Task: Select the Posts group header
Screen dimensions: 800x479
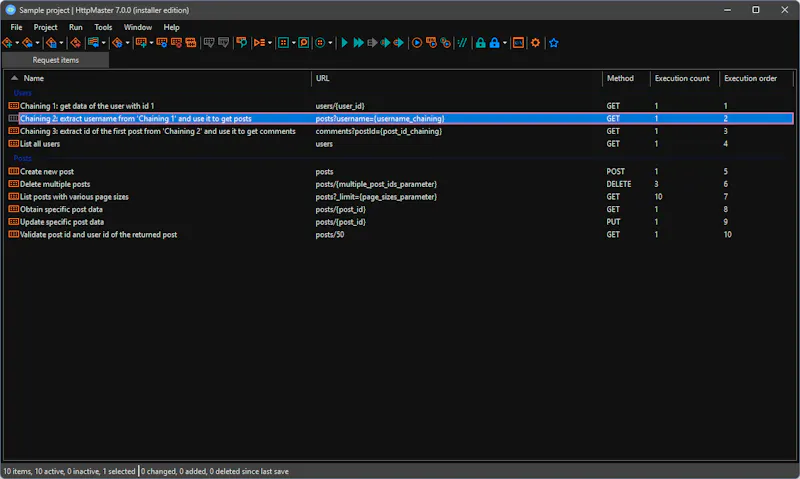Action: [x=22, y=158]
